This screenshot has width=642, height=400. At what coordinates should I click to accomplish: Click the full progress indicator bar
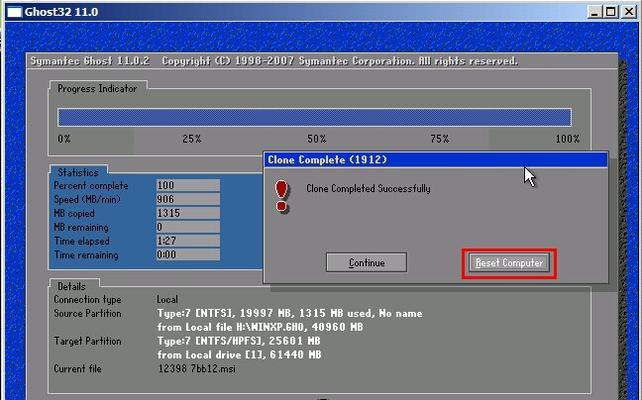(314, 118)
